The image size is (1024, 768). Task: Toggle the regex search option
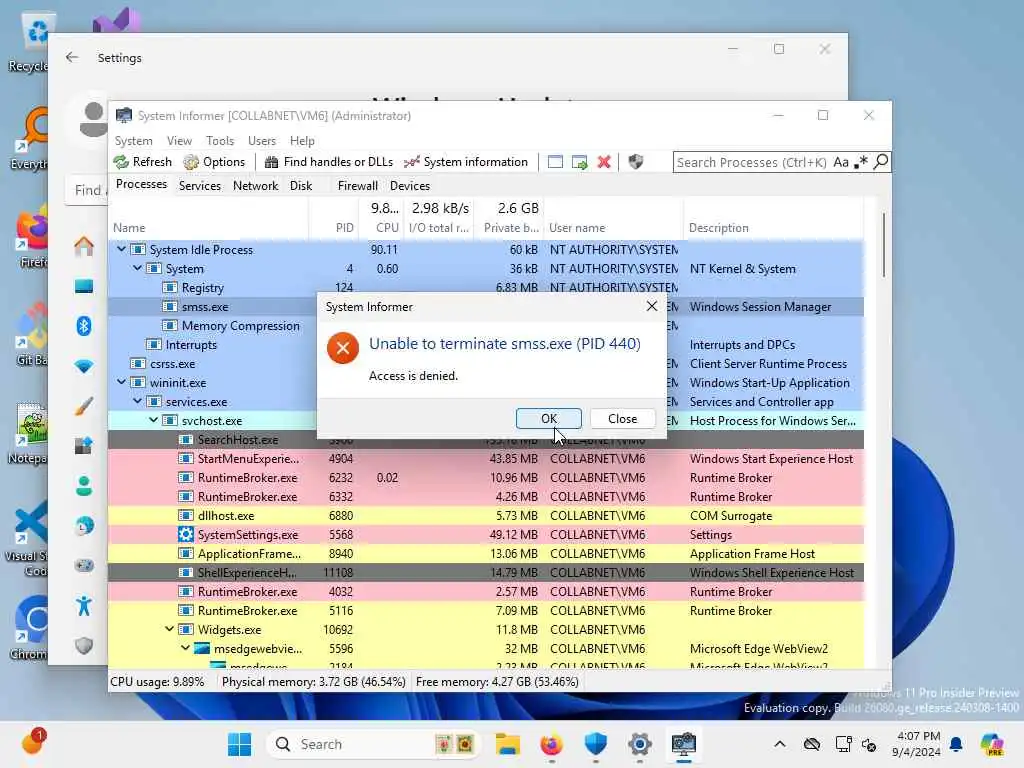861,162
